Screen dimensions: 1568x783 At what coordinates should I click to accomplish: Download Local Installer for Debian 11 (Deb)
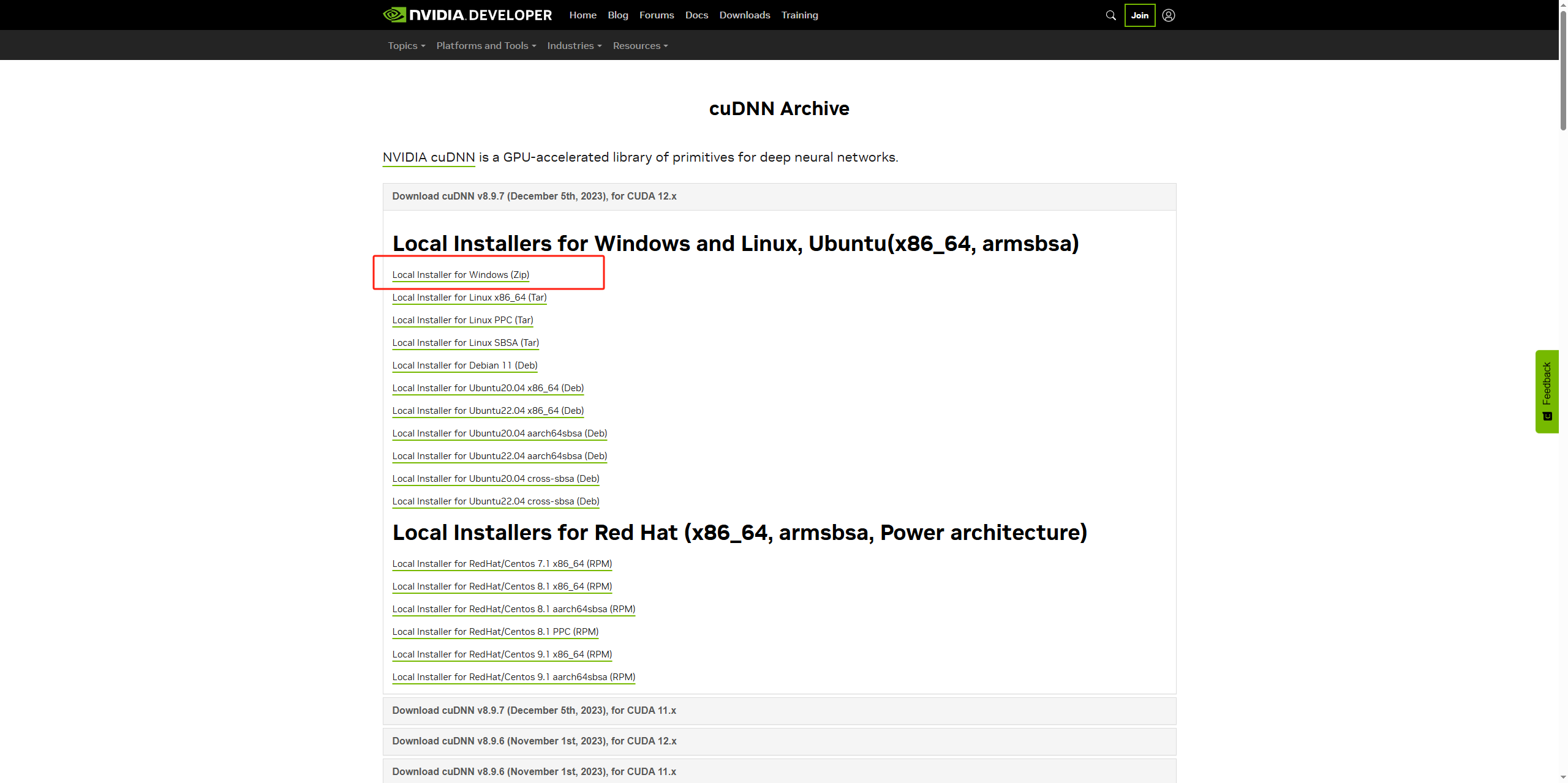(465, 365)
